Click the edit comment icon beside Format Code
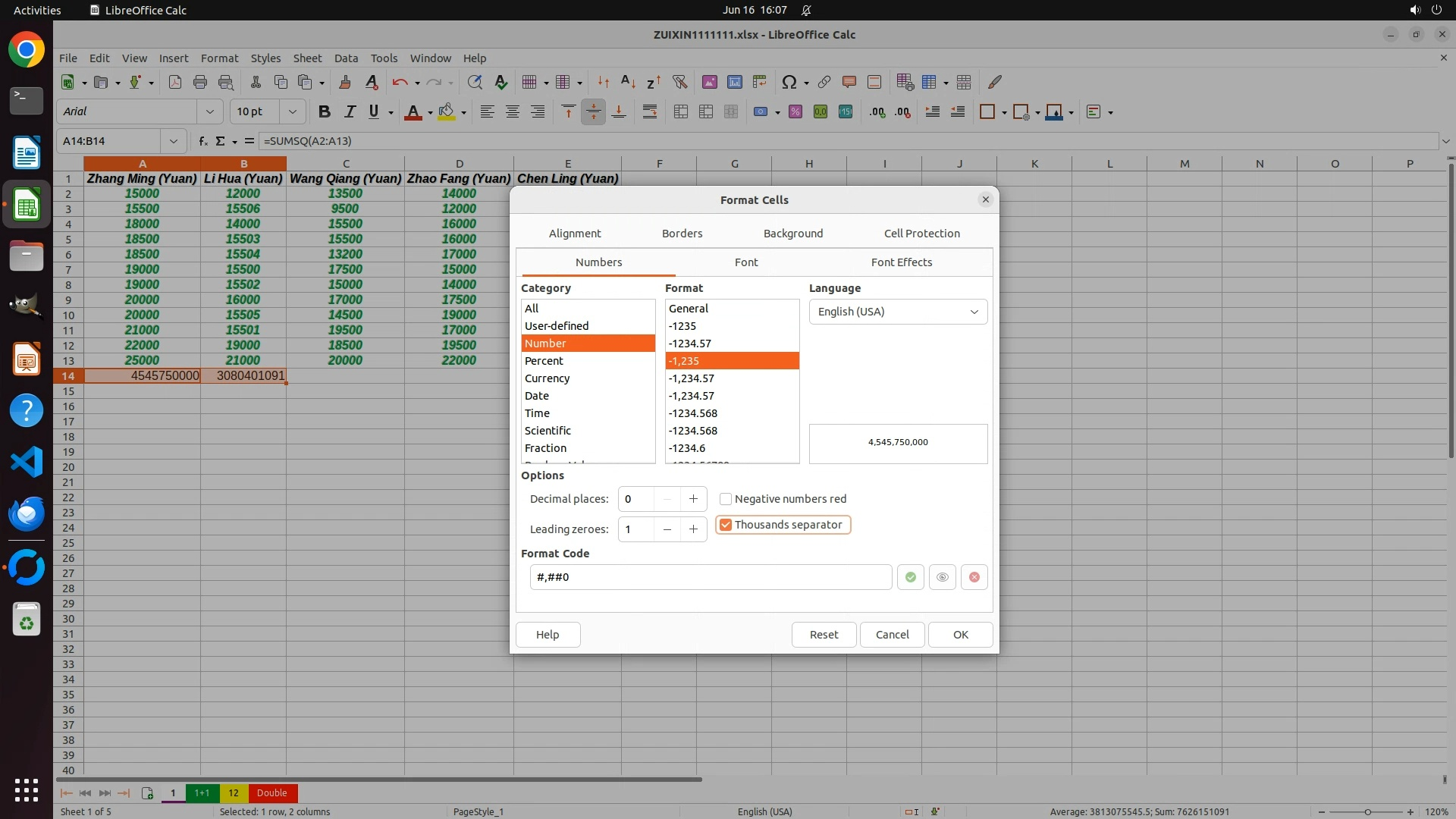 click(x=942, y=577)
